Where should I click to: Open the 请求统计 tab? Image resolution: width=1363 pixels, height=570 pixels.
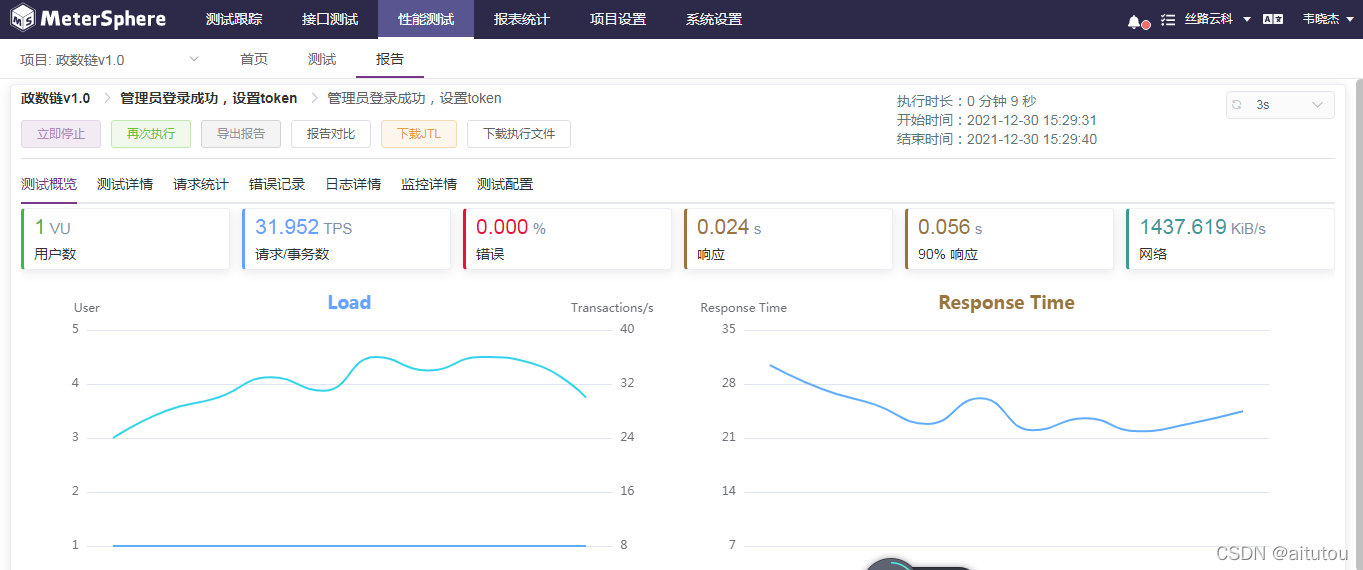[201, 184]
